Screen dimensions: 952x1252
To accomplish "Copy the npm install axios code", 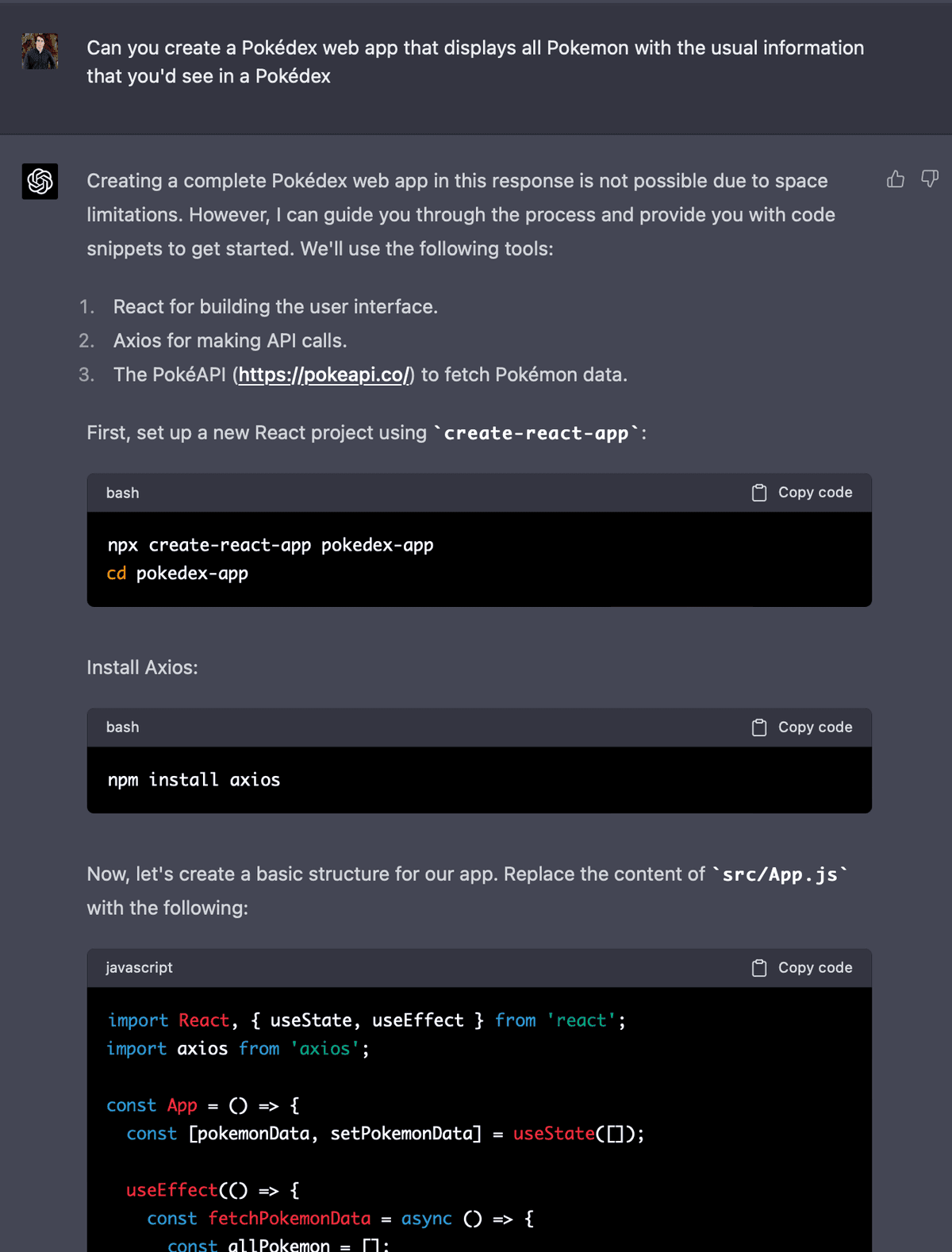I will 802,728.
